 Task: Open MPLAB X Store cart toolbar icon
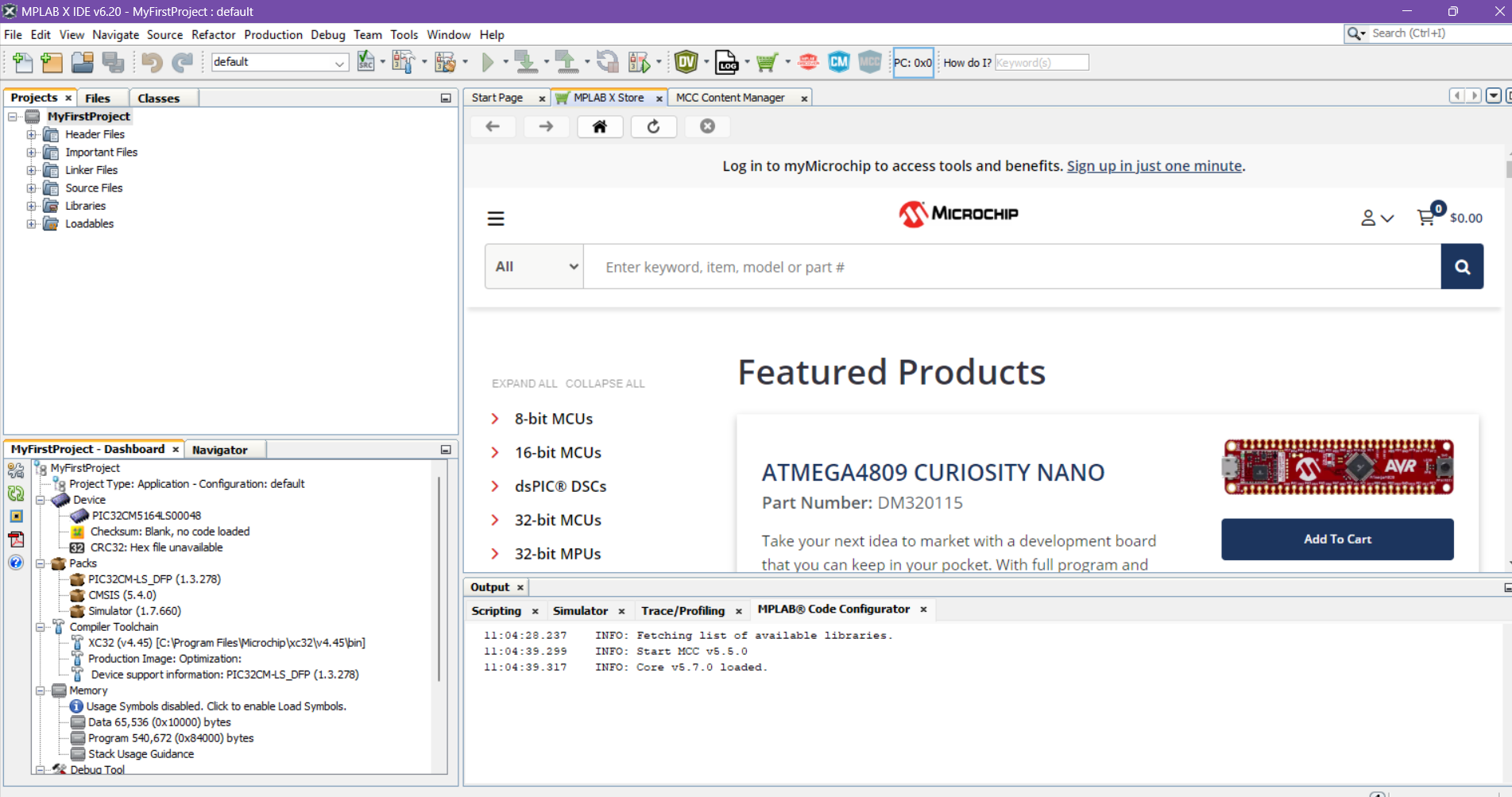(767, 62)
